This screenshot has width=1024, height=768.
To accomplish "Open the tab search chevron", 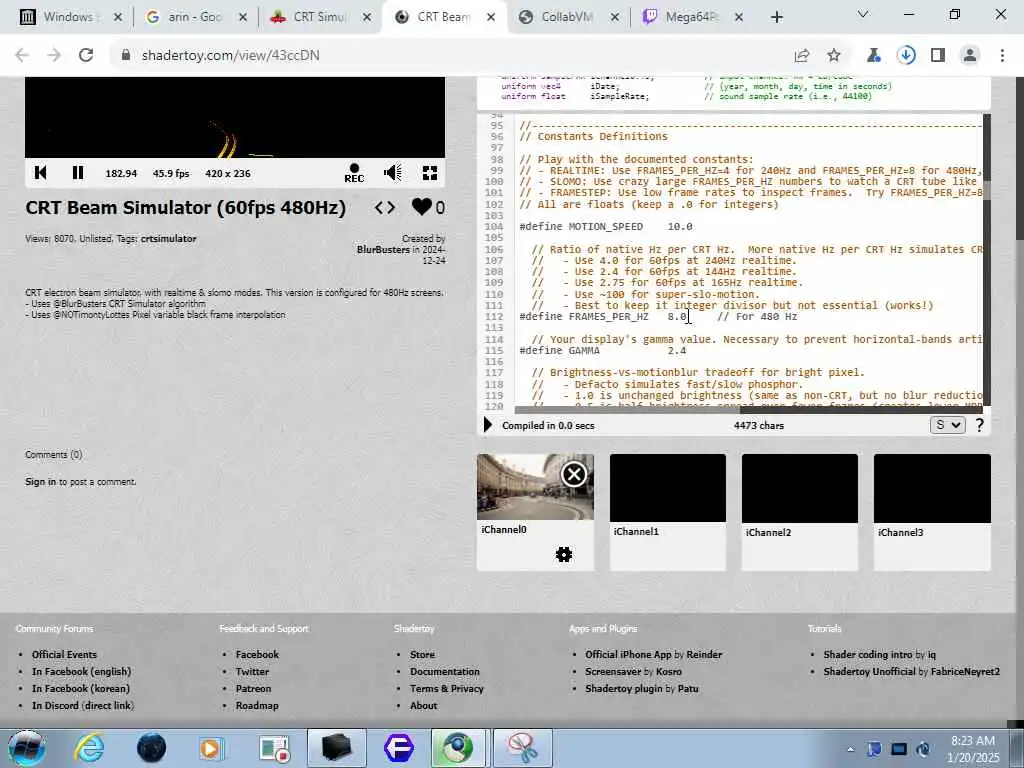I will point(863,14).
